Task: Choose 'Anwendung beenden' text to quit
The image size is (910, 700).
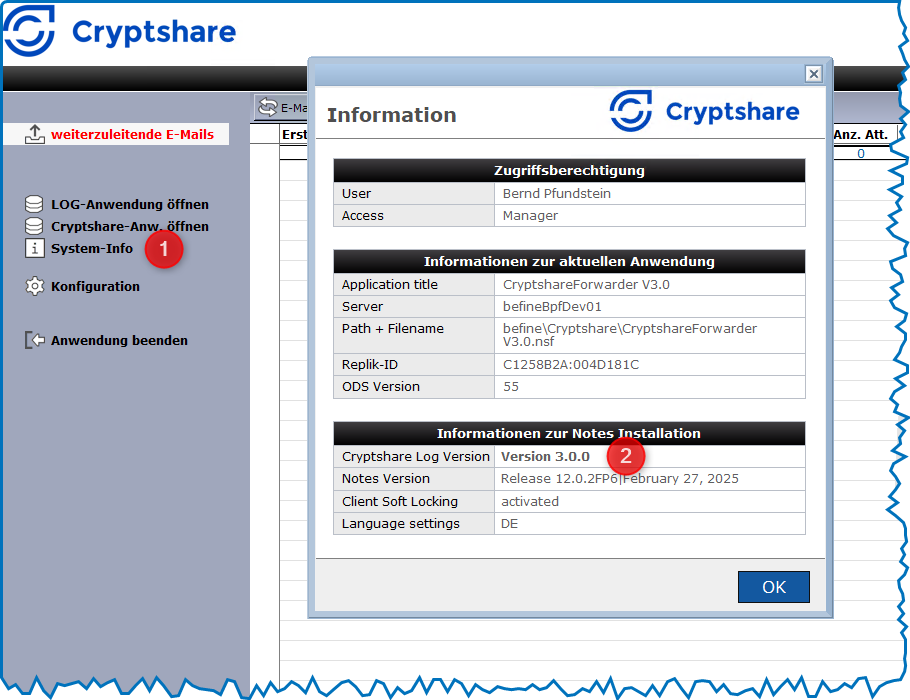Action: pyautogui.click(x=119, y=340)
